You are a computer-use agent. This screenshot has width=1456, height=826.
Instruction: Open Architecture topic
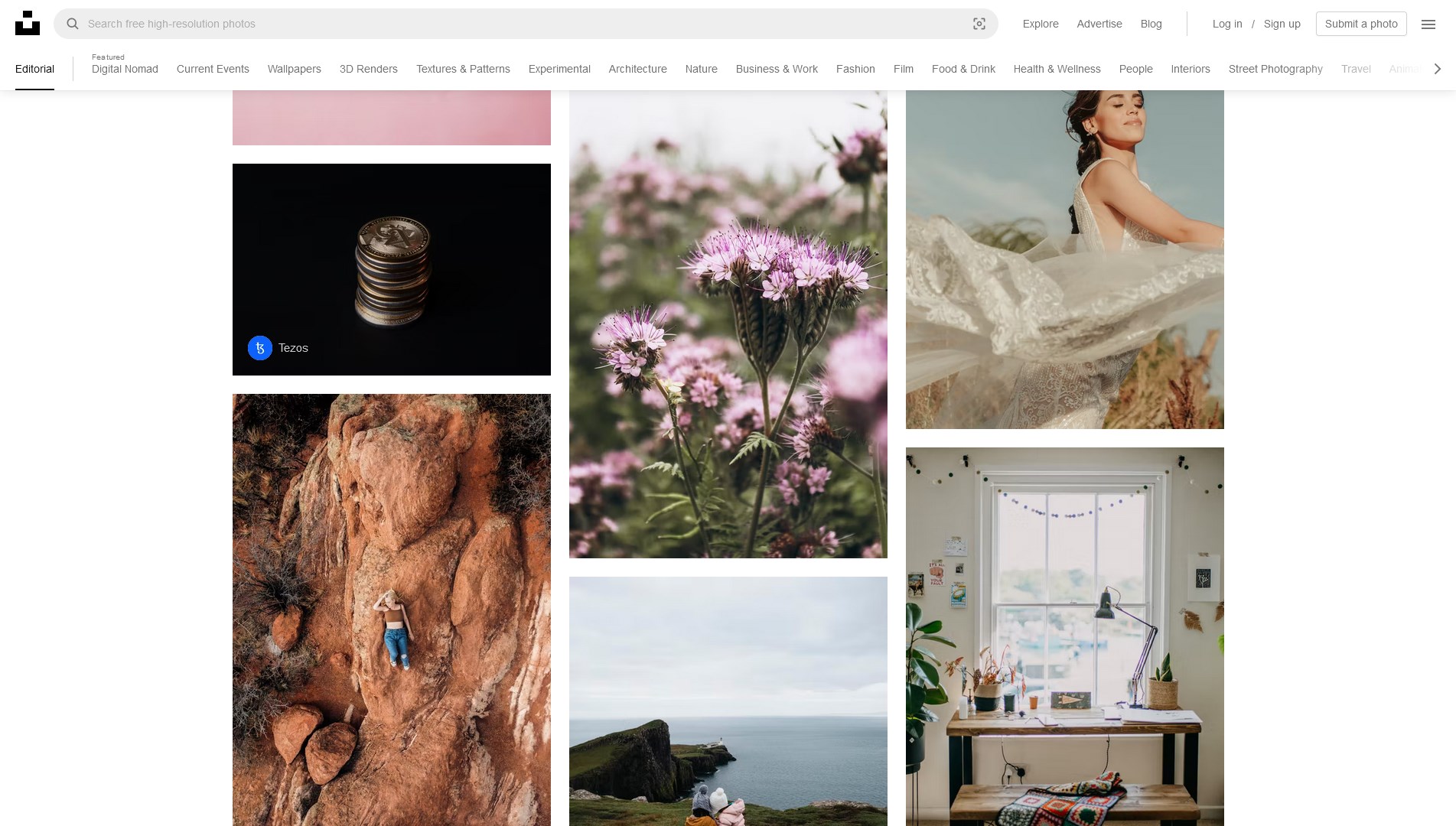tap(637, 69)
